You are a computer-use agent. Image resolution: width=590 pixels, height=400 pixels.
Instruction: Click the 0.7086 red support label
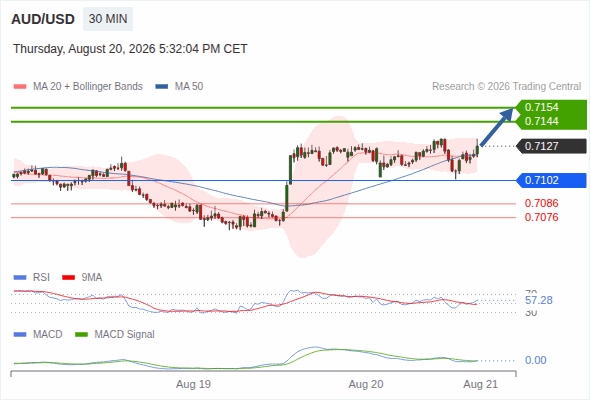tap(541, 204)
